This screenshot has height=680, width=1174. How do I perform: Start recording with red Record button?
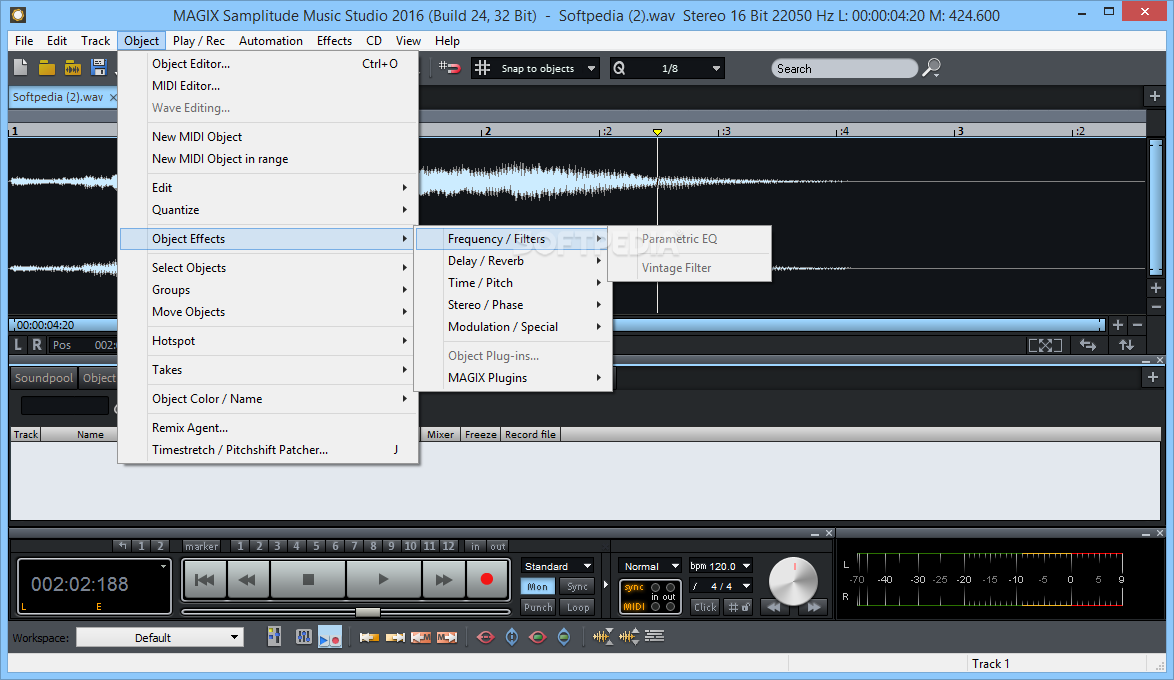point(487,579)
